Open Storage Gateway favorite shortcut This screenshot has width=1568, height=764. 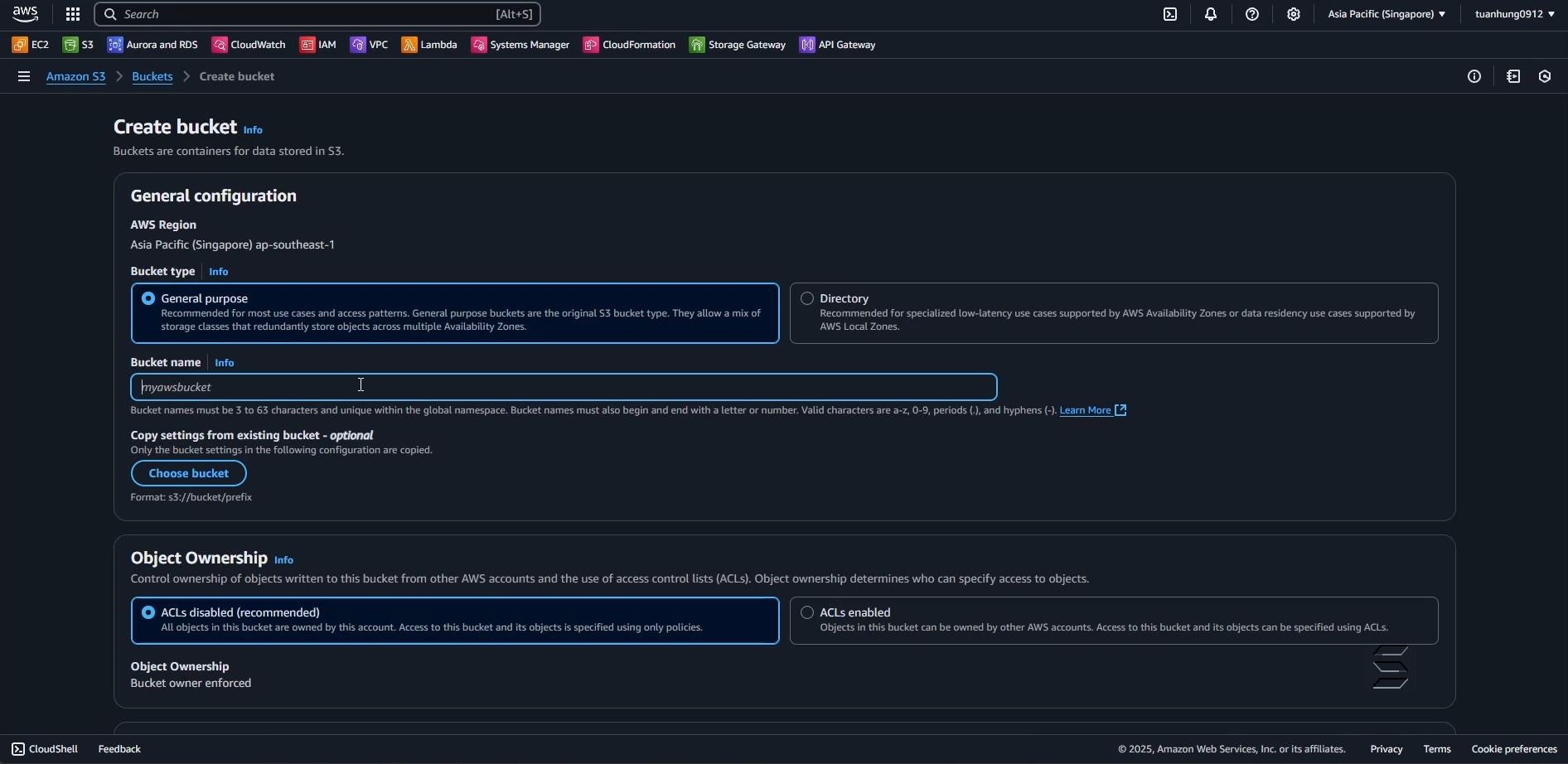click(x=738, y=45)
